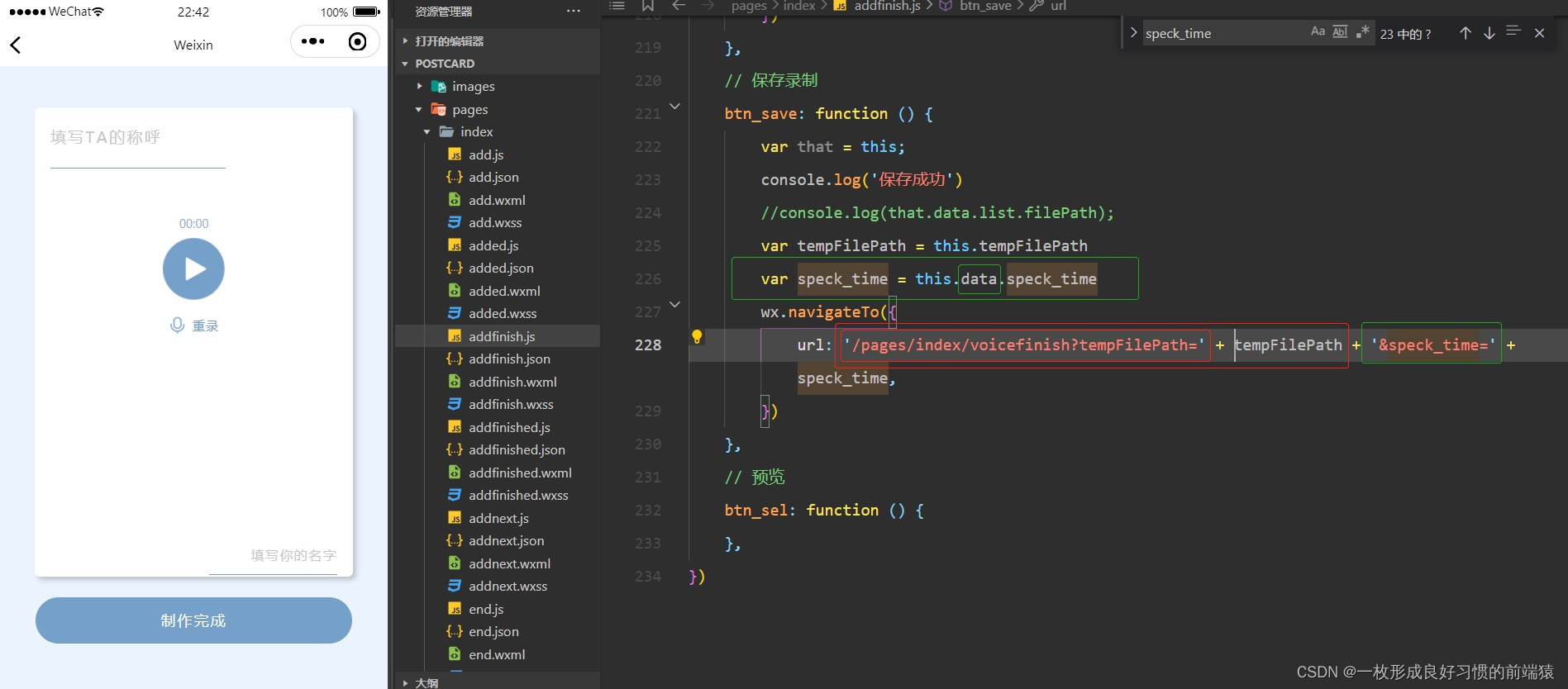Click index breadcrumb segment
This screenshot has height=689, width=1568.
point(799,6)
